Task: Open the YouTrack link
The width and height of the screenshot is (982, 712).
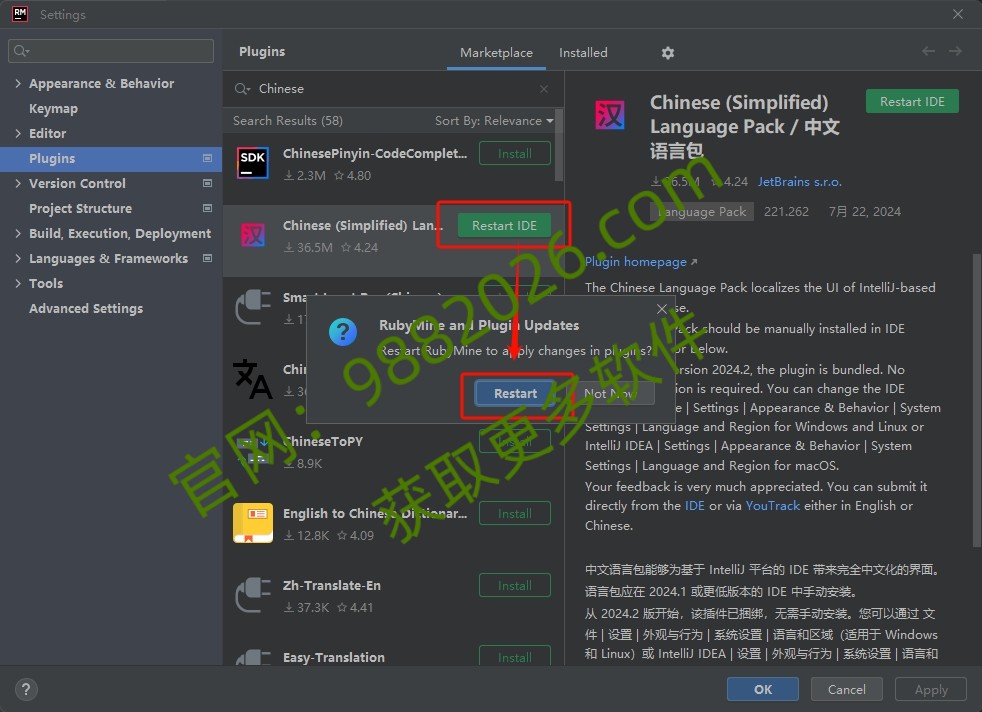Action: [x=773, y=505]
